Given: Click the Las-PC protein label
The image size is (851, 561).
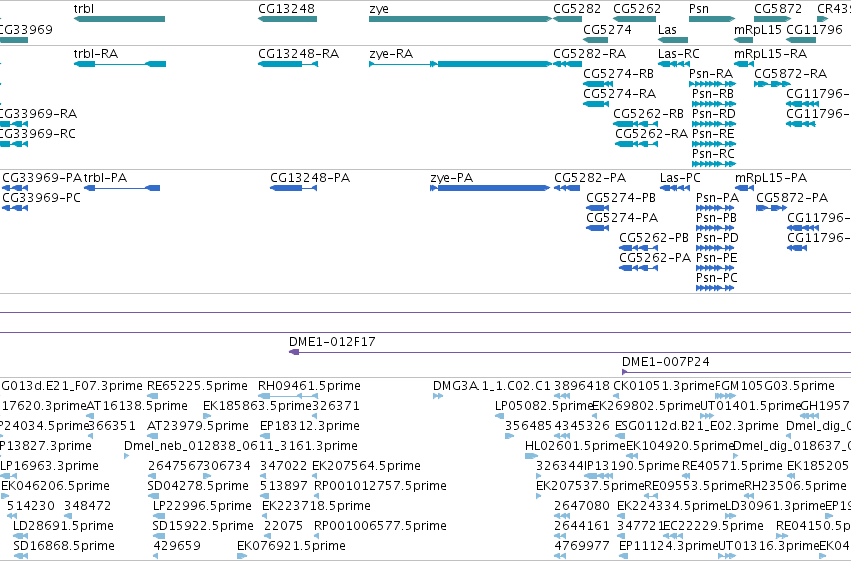Looking at the screenshot, I should [x=680, y=178].
